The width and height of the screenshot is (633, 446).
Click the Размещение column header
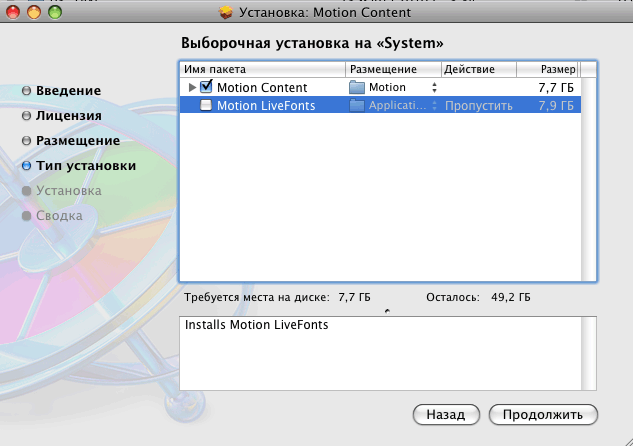click(x=394, y=69)
